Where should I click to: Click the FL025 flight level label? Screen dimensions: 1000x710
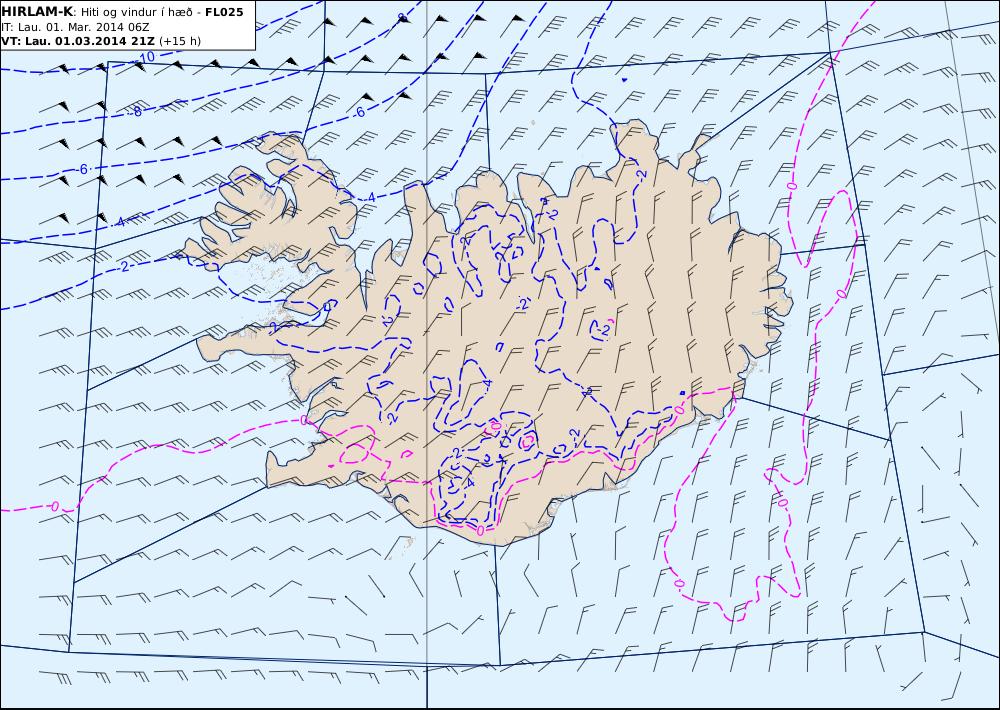(x=224, y=12)
